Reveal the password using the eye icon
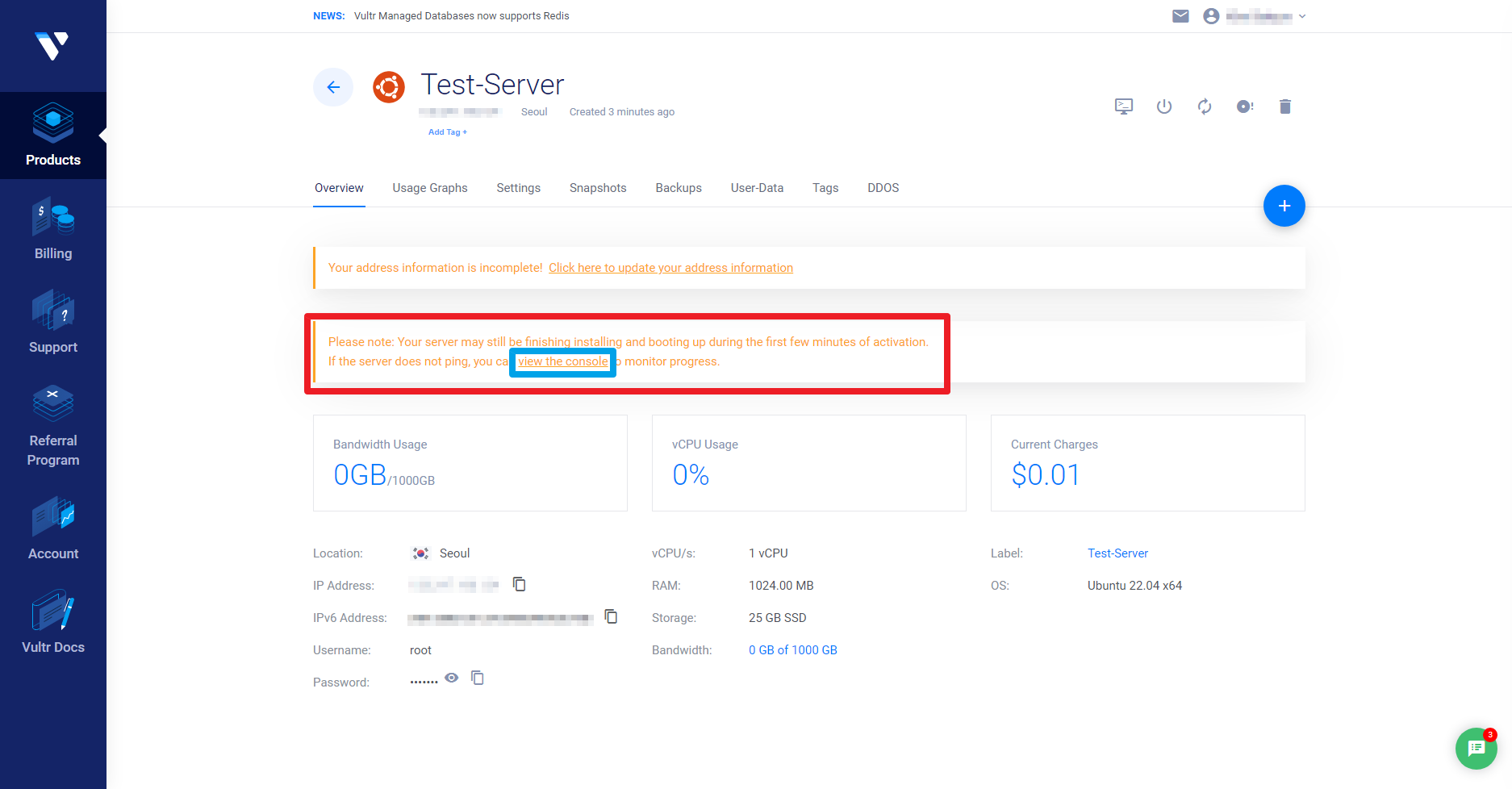Viewport: 1512px width, 789px height. click(452, 678)
